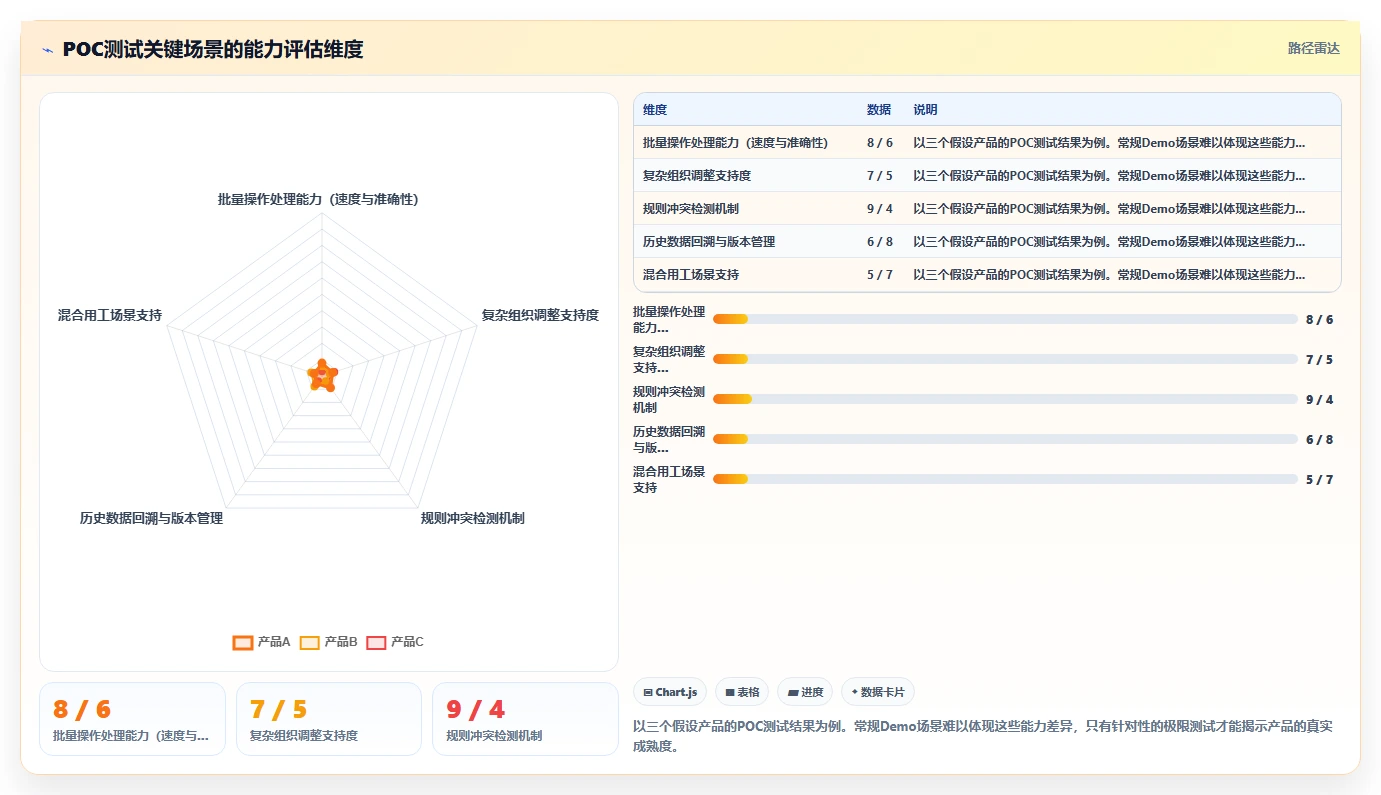Screen dimensions: 1381x795
Task: Click the 6 / 8 value beside progress bar
Action: click(x=1319, y=440)
